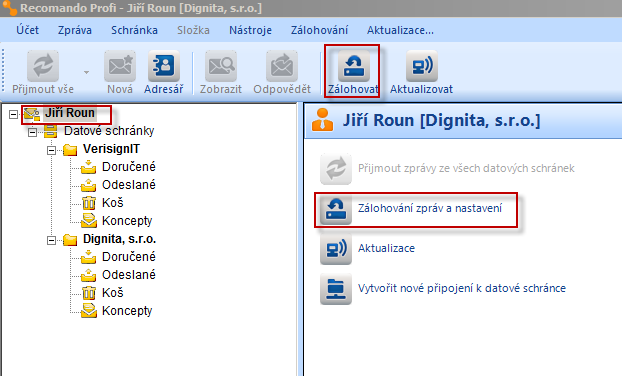This screenshot has height=376, width=622.
Task: Click the Koncepty drafts icon under VerisignIT
Action: tap(88, 221)
